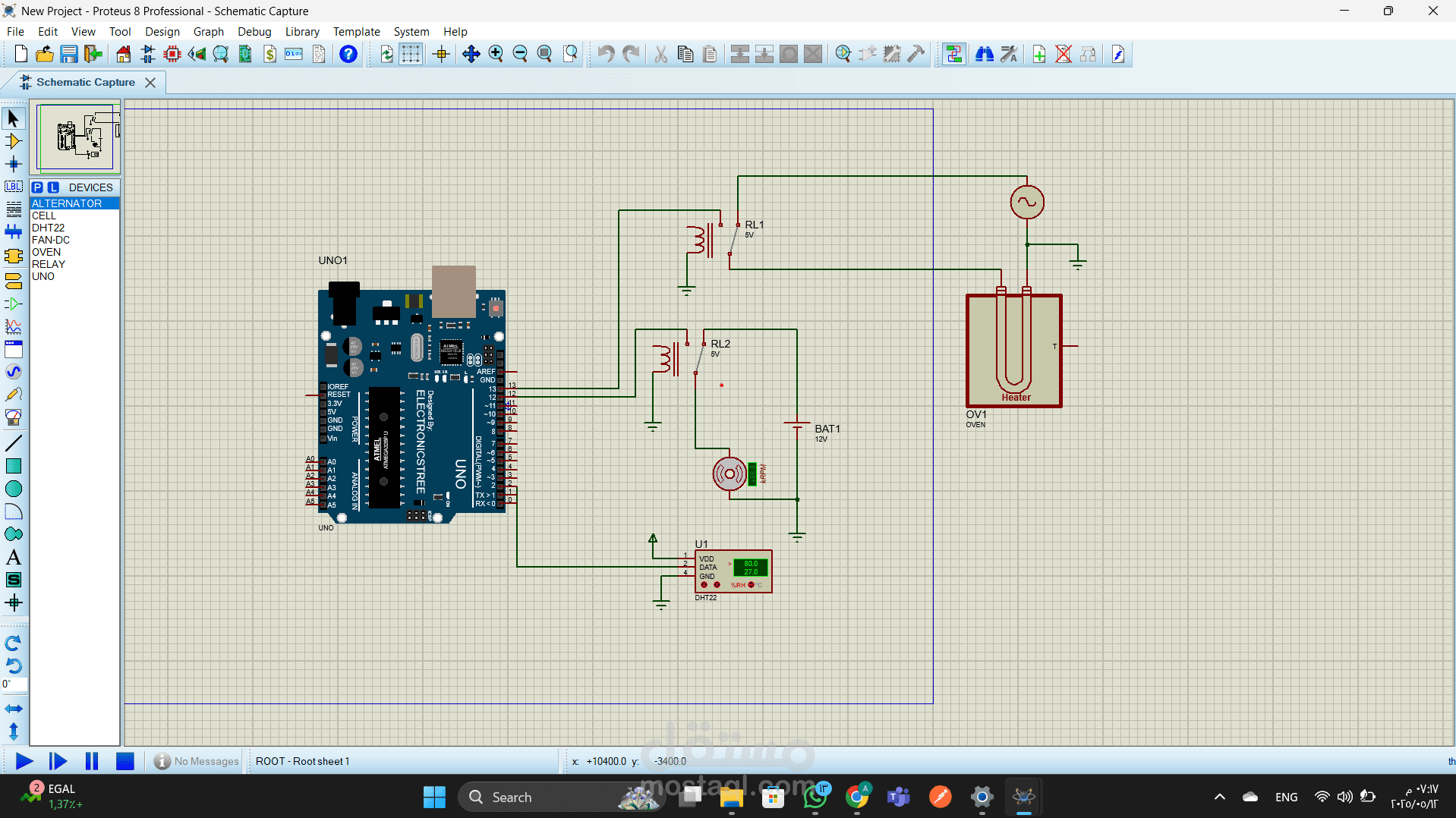Open the Template menu
This screenshot has width=1456, height=818.
click(356, 32)
